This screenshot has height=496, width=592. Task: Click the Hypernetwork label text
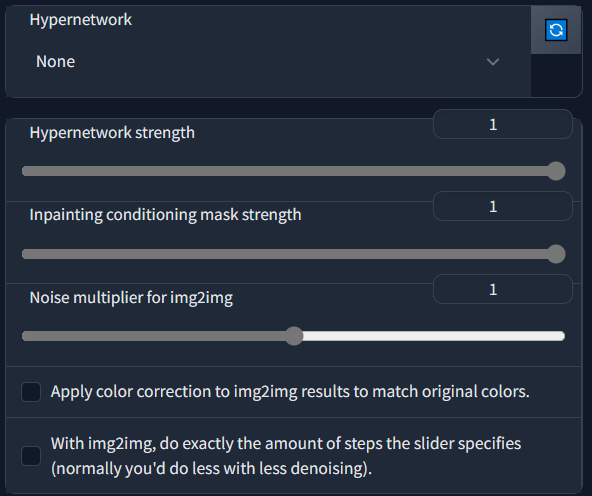coord(81,20)
